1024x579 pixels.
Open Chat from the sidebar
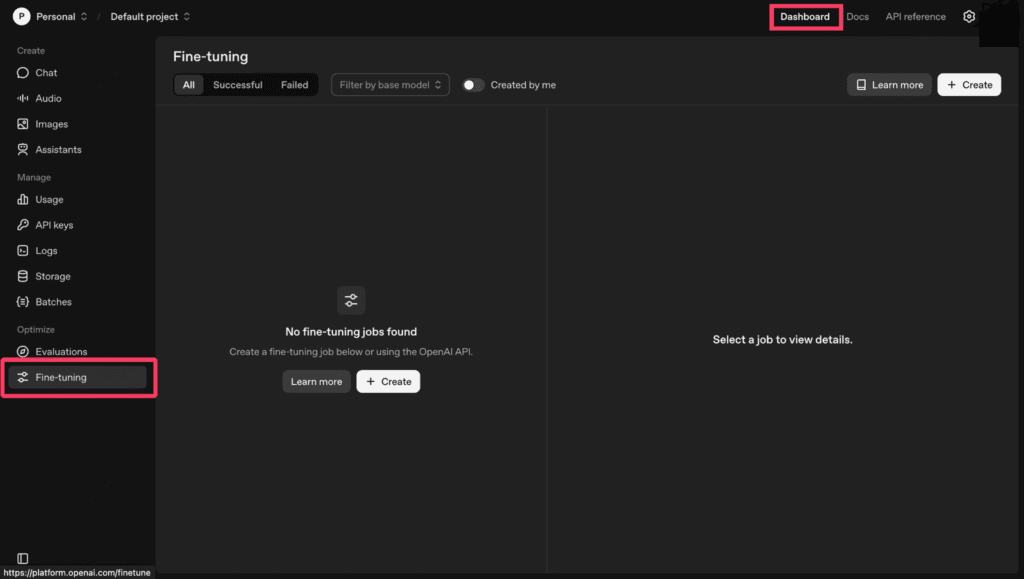[x=46, y=73]
